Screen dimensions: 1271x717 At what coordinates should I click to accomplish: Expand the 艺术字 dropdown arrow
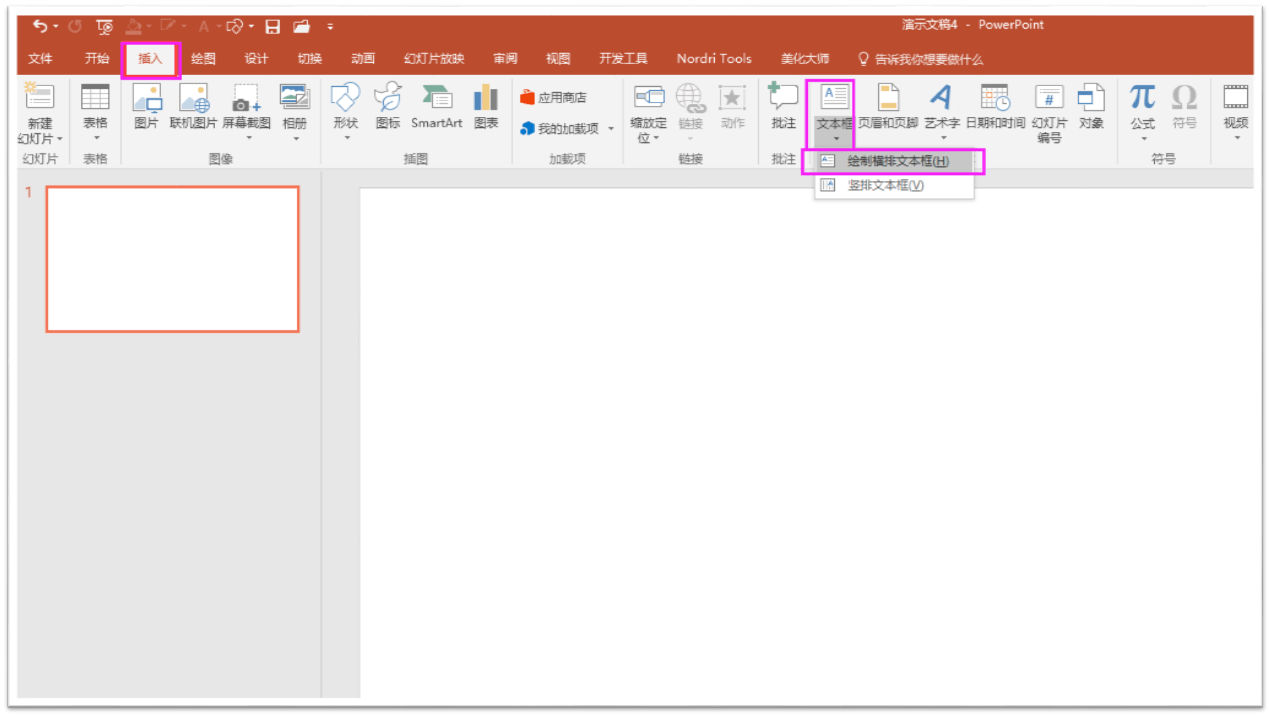pos(942,139)
